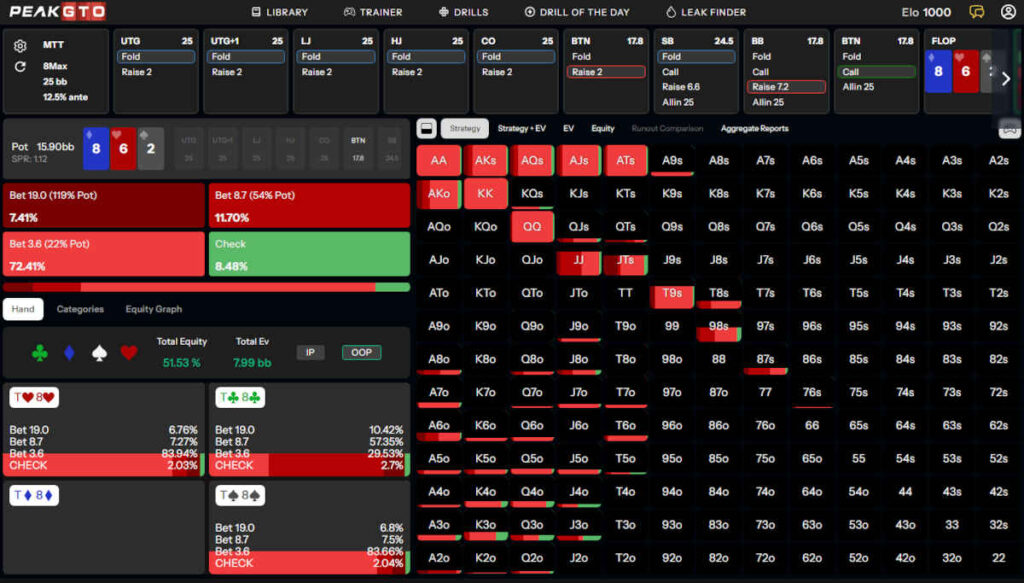Open the Leak Finder menu
The width and height of the screenshot is (1024, 583).
(705, 12)
